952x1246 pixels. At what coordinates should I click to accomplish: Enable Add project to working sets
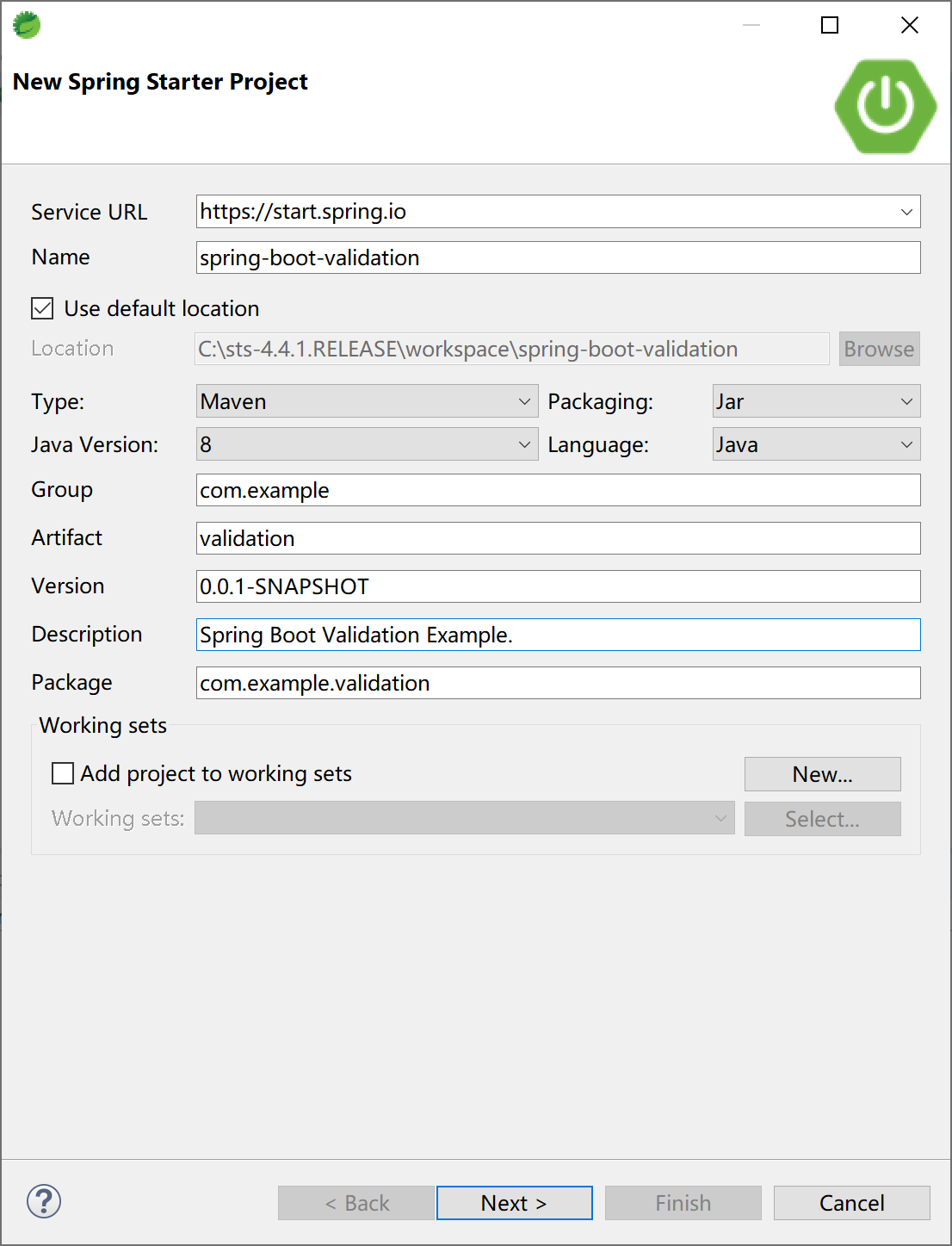pos(63,773)
